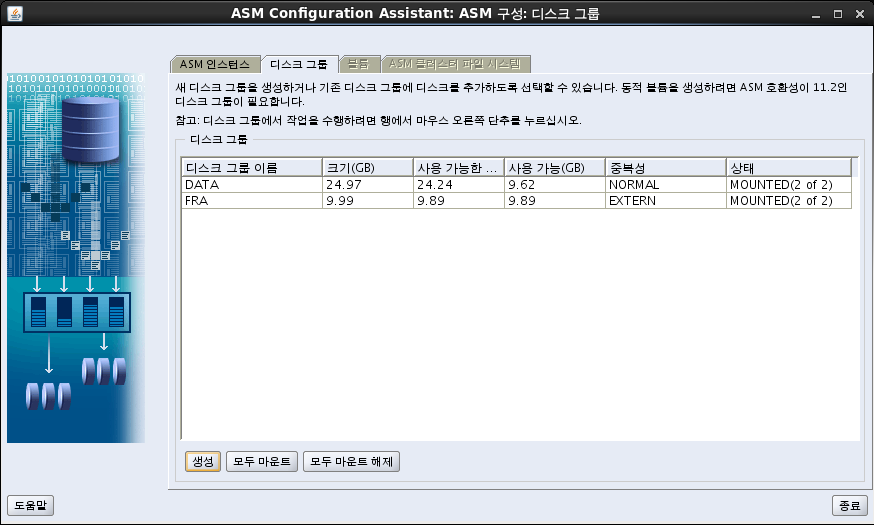Open help with the 도움말 button
Image resolution: width=874 pixels, height=525 pixels.
(x=30, y=506)
